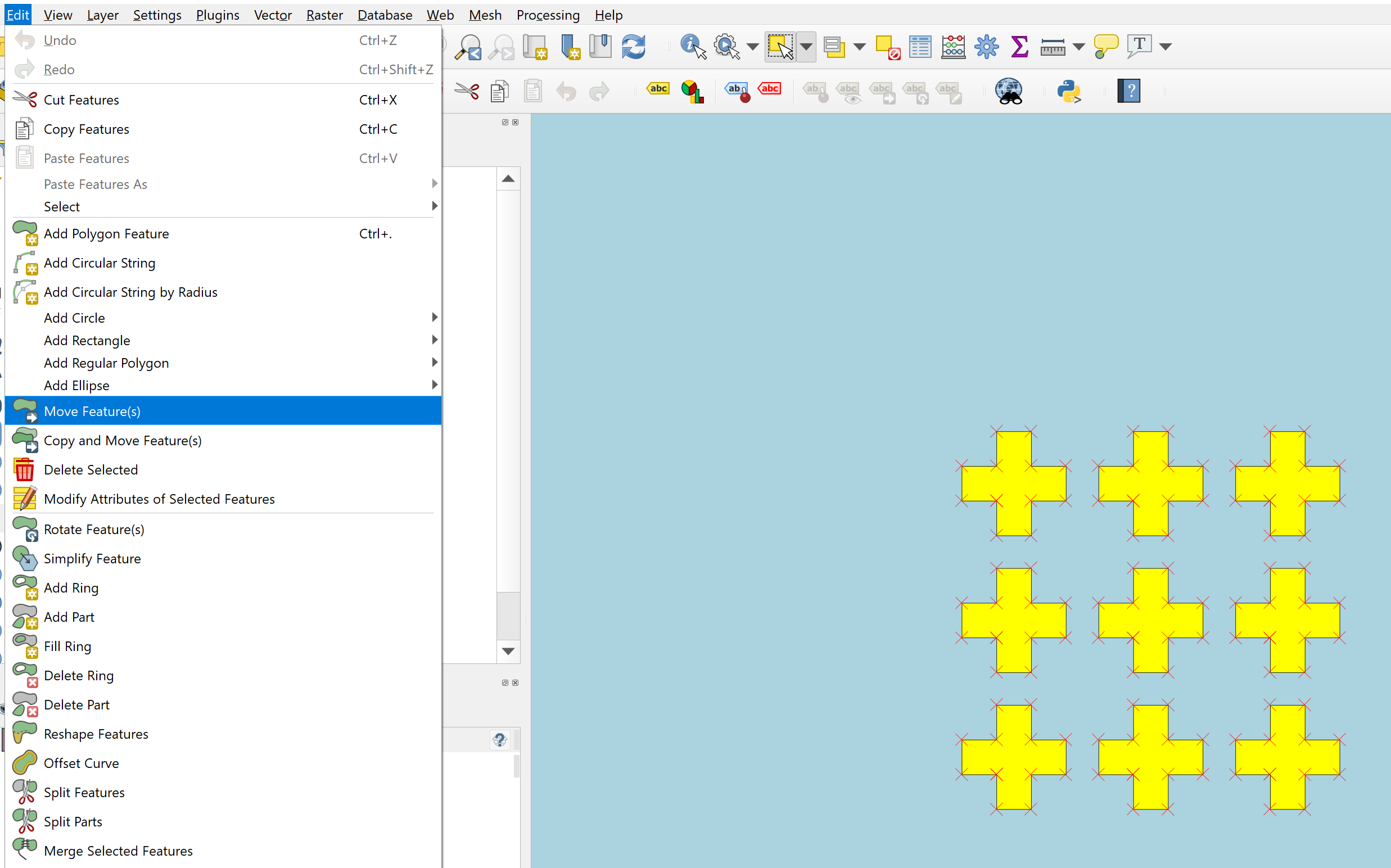Click the Identify Features tool
1391x868 pixels.
(692, 47)
